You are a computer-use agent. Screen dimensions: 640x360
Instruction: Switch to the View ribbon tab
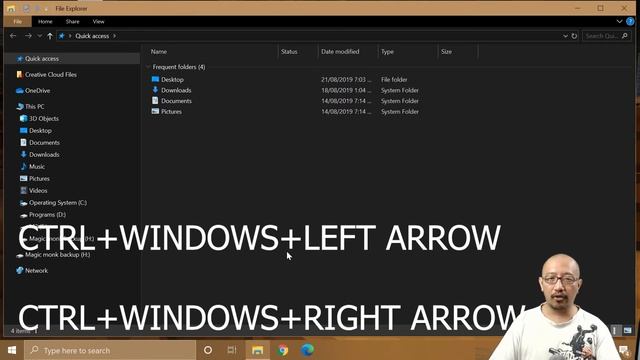98,22
